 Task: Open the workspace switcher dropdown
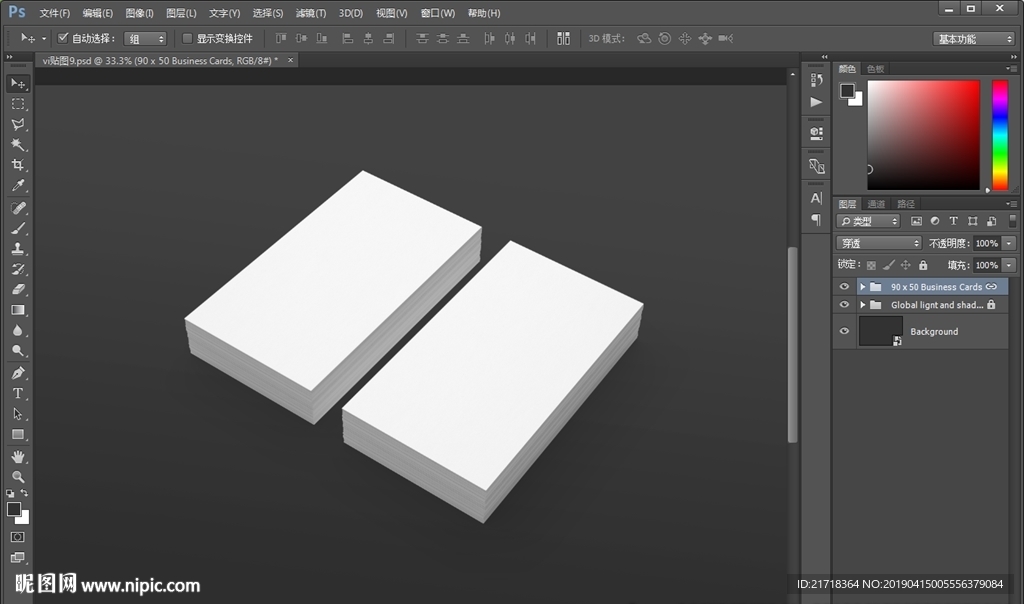[974, 39]
